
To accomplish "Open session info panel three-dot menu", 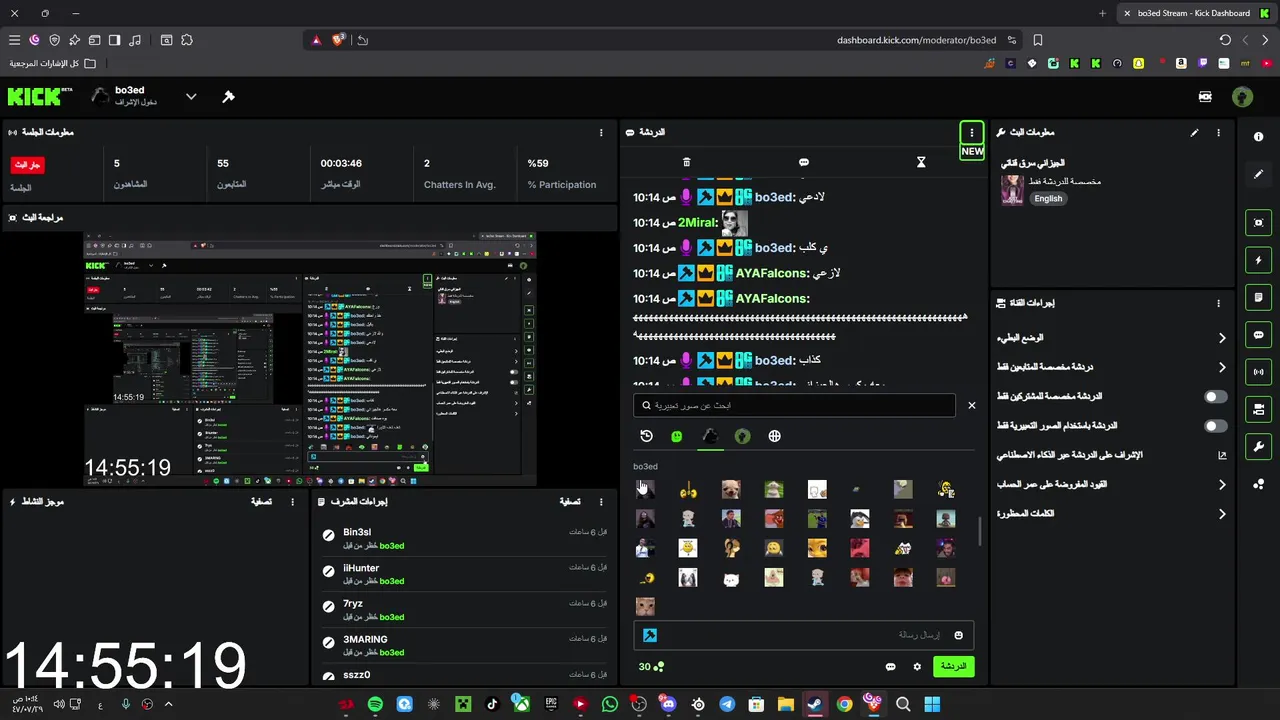I will click(x=601, y=133).
